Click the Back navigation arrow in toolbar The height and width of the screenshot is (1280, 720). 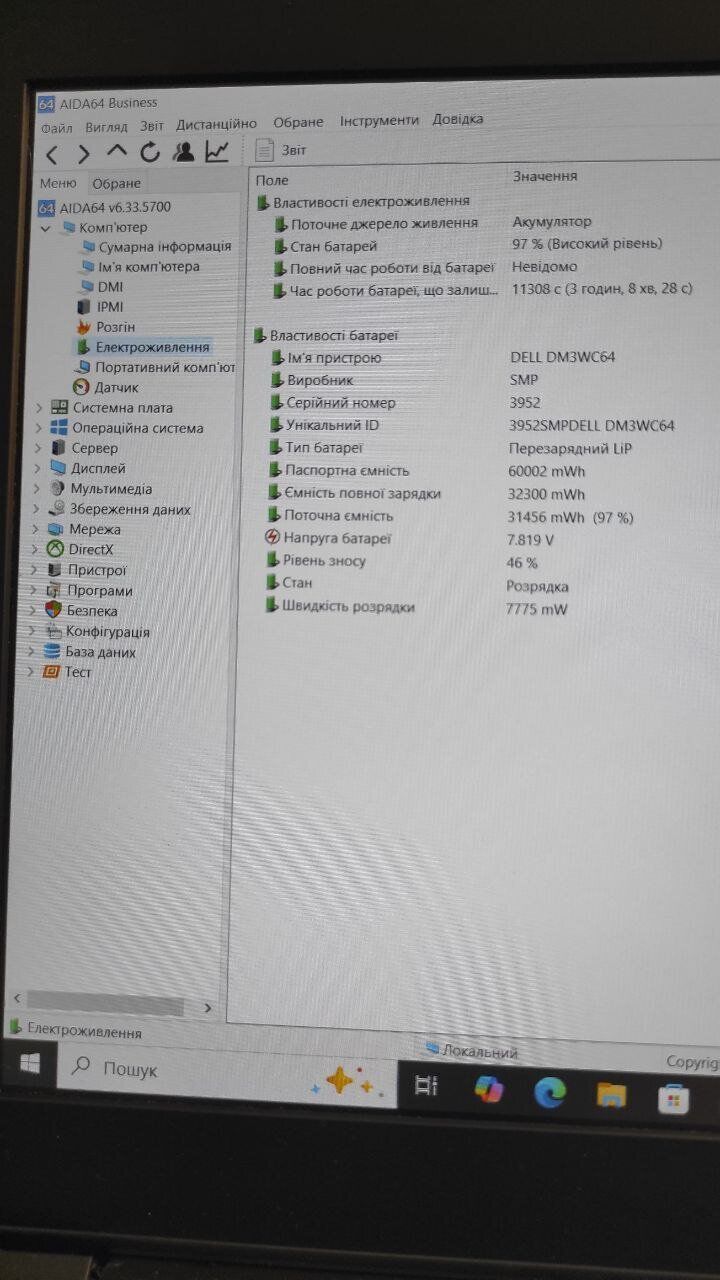(x=52, y=154)
